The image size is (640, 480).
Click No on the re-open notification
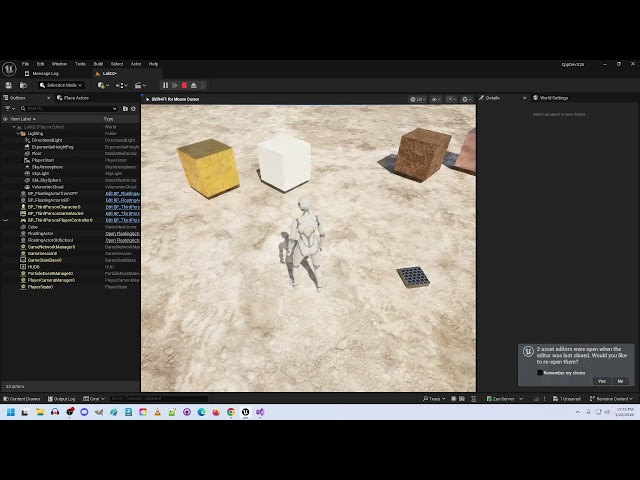click(x=620, y=381)
